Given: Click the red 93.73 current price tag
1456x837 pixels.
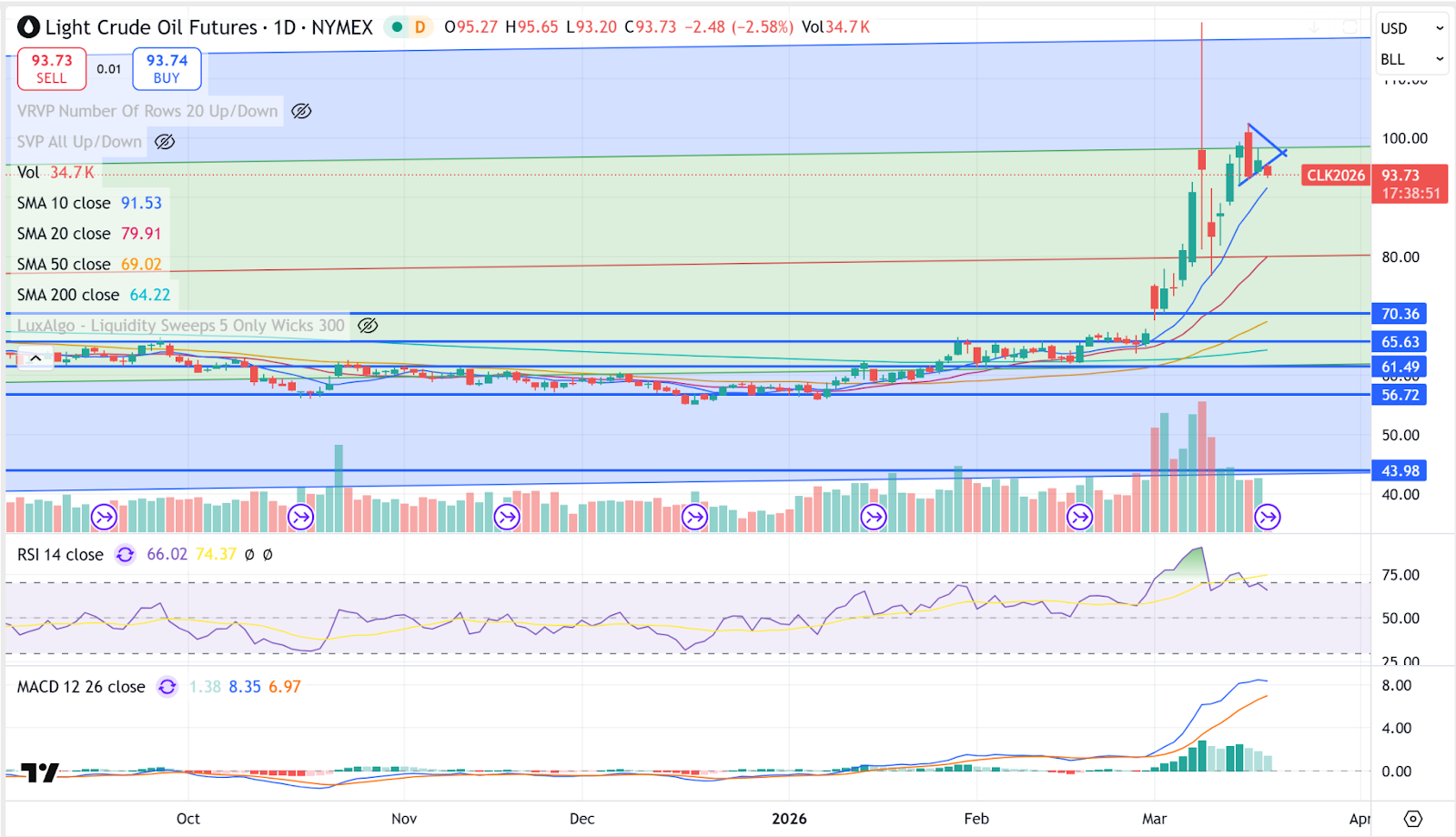Looking at the screenshot, I should click(1410, 184).
